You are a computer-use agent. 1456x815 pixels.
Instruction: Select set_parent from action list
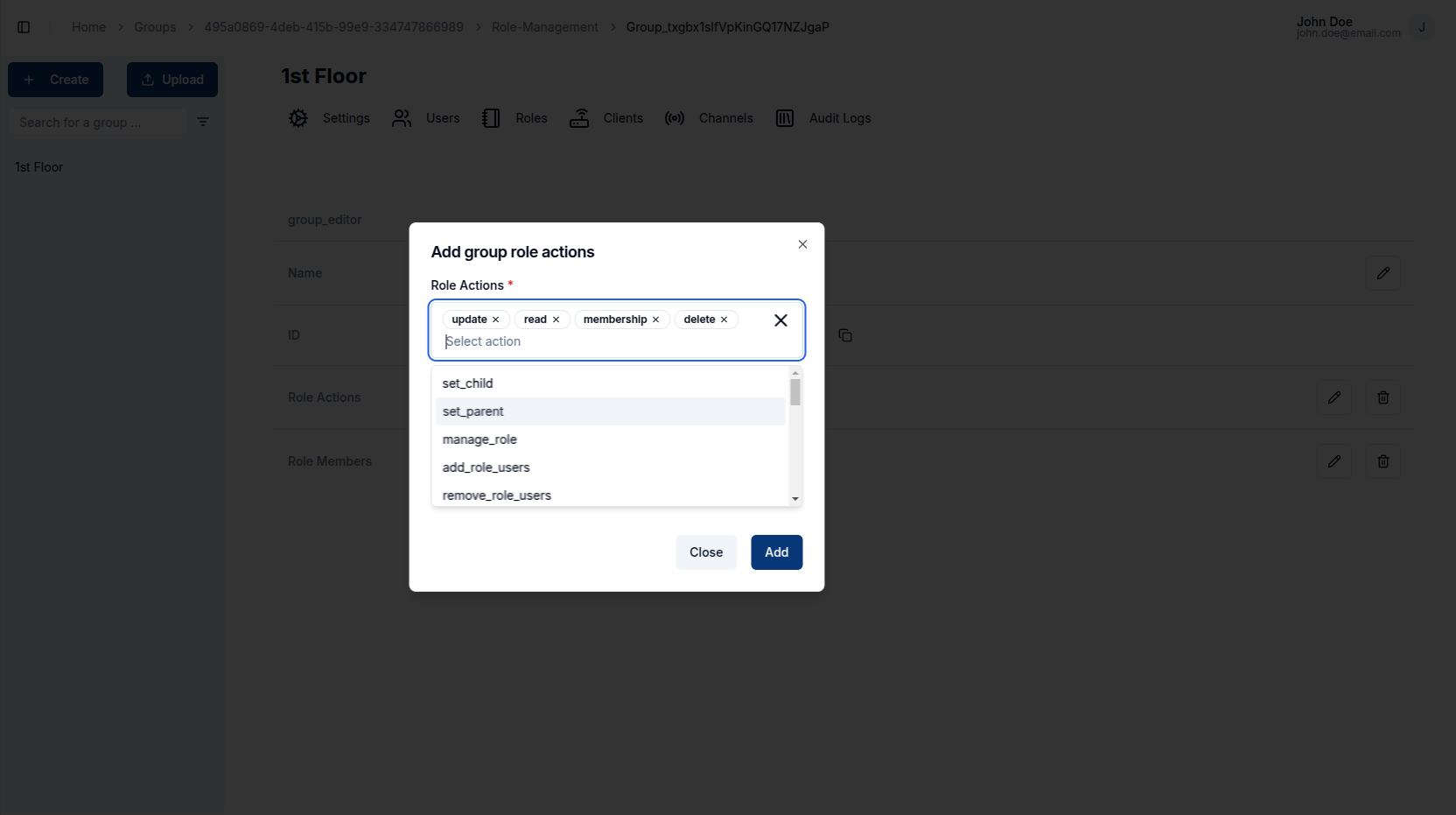[611, 411]
